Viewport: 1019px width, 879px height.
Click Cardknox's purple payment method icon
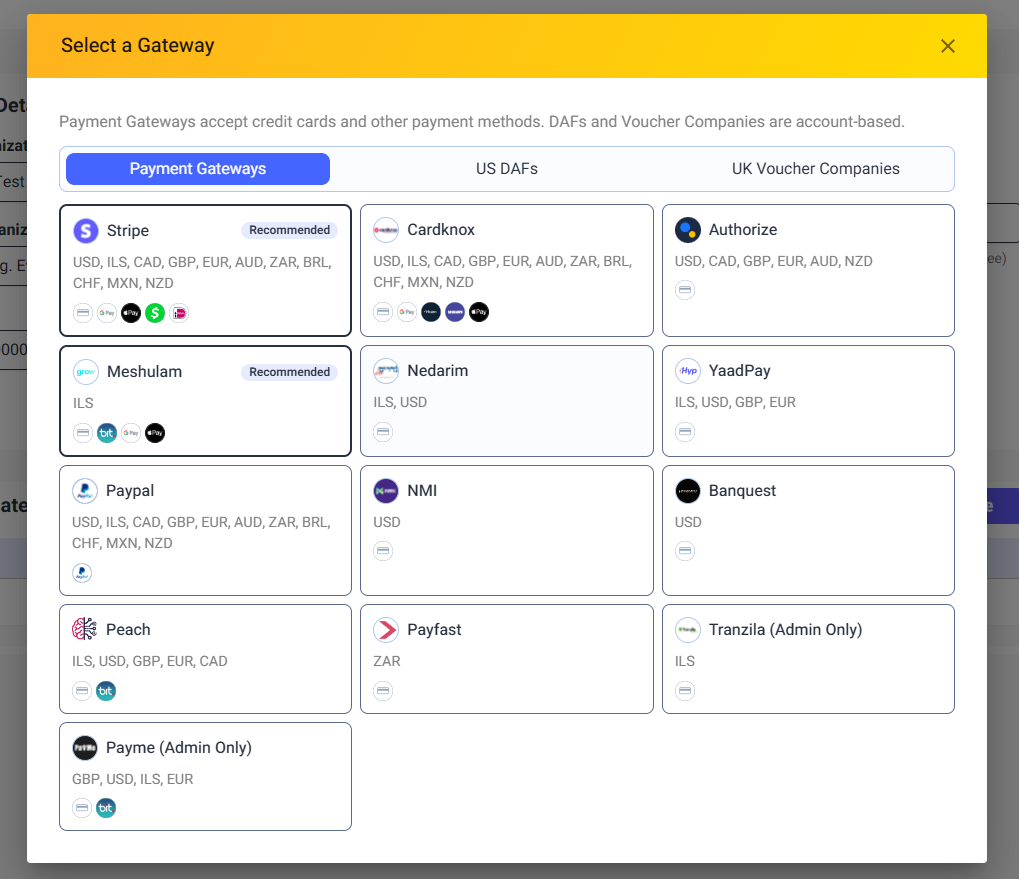pyautogui.click(x=455, y=312)
